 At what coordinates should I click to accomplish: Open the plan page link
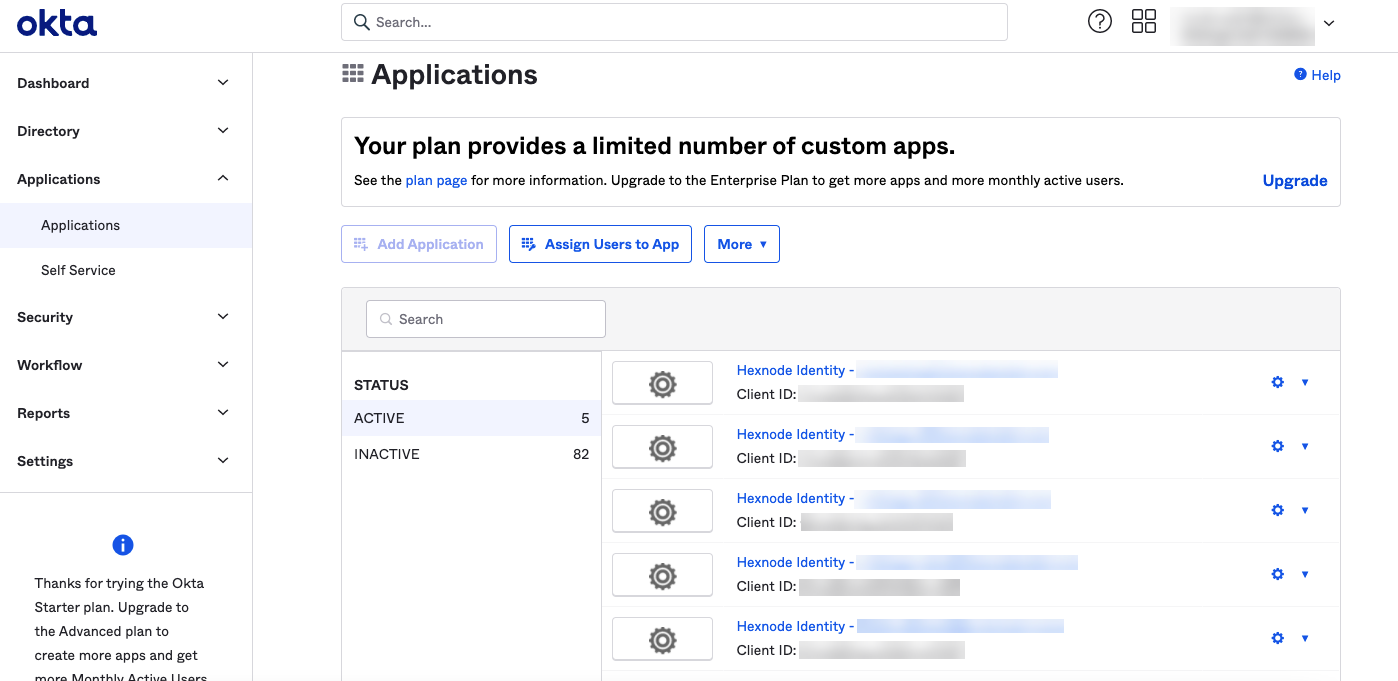click(436, 181)
